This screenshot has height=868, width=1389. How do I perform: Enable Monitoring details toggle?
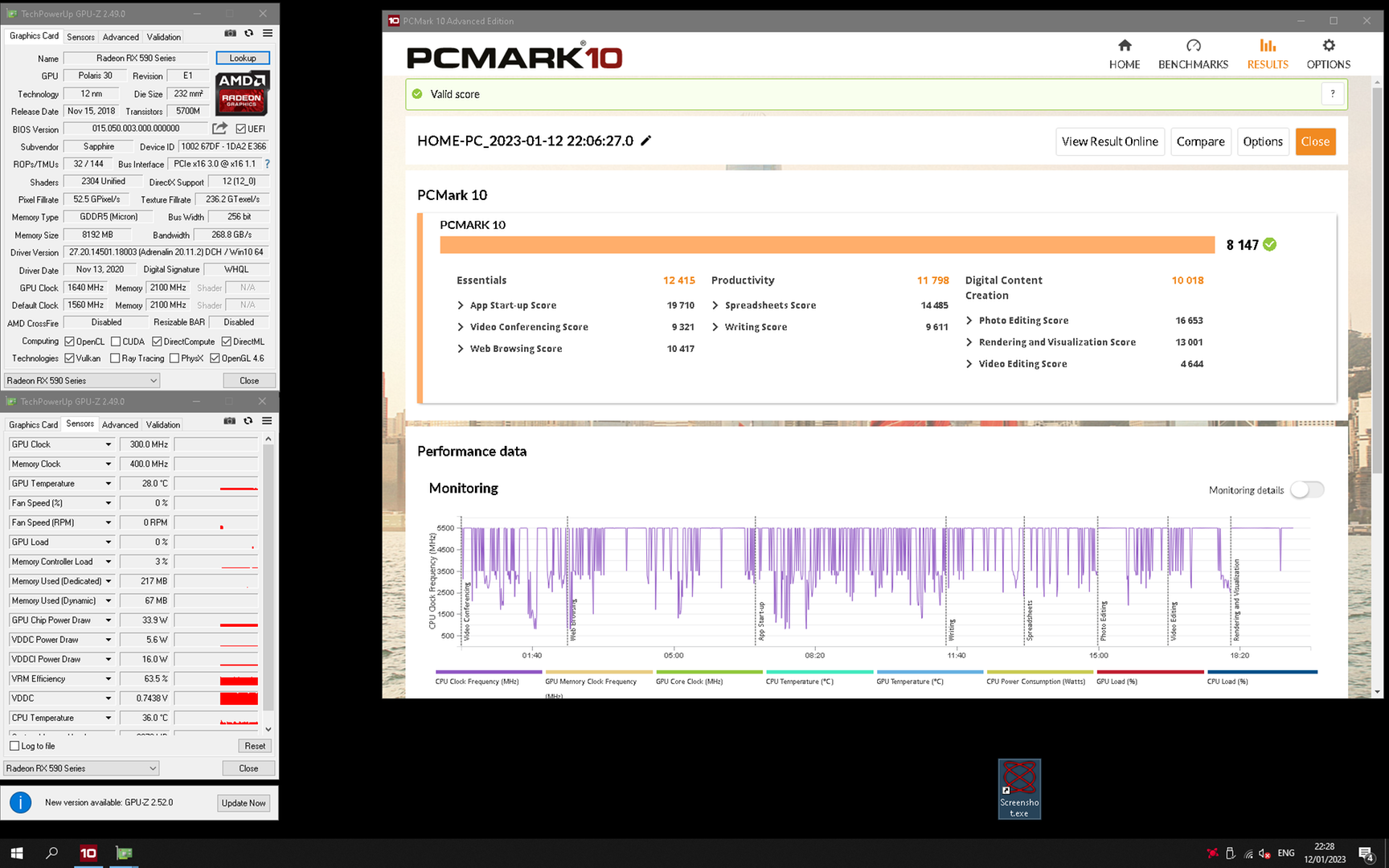point(1307,489)
